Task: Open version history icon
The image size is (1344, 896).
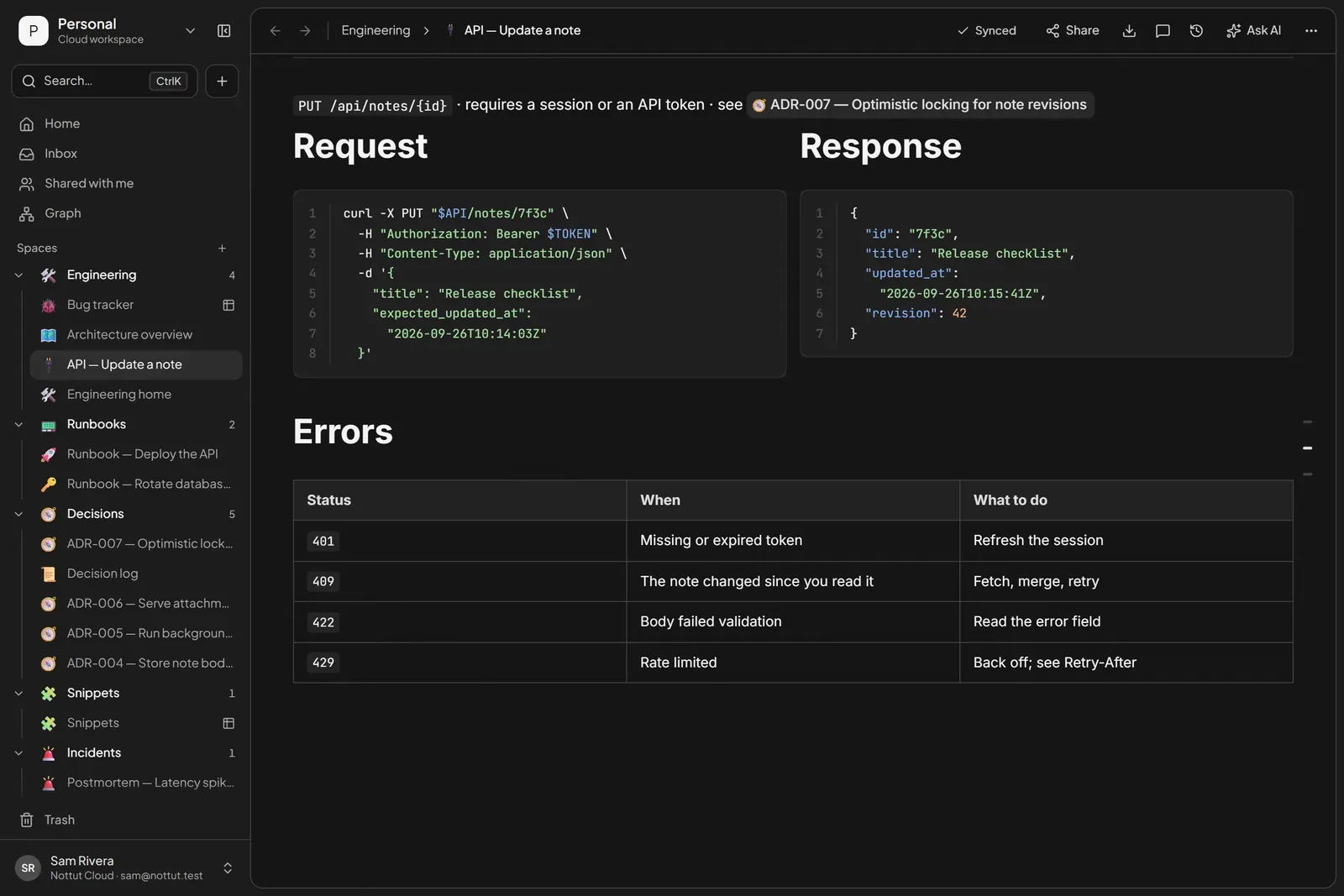Action: tap(1196, 31)
